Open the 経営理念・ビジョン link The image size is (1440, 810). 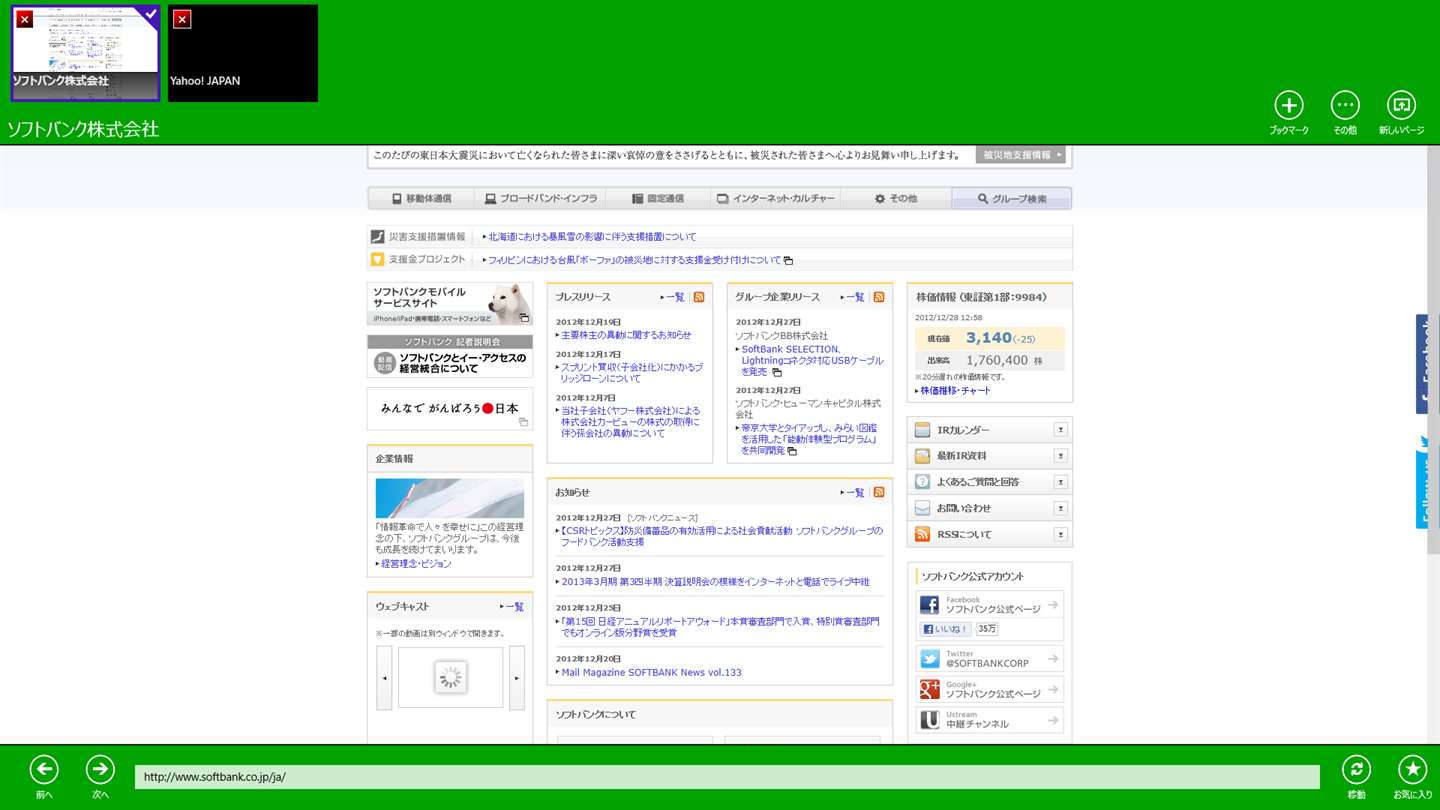click(x=416, y=564)
